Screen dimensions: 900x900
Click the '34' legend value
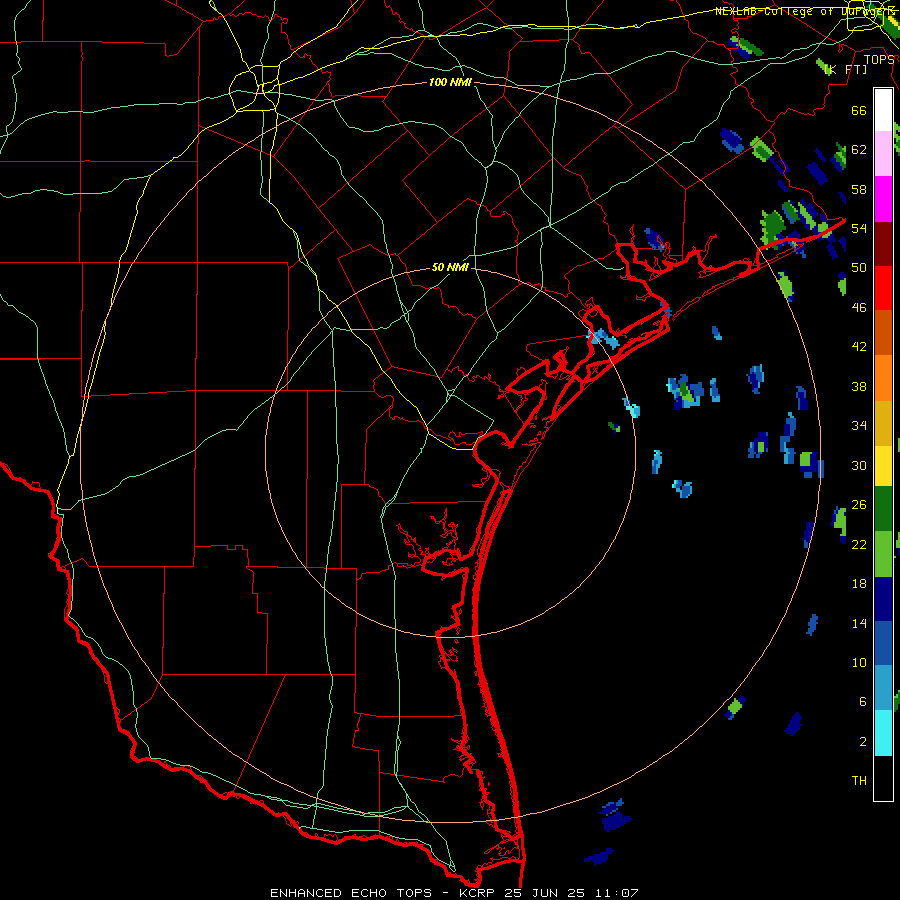tap(859, 426)
